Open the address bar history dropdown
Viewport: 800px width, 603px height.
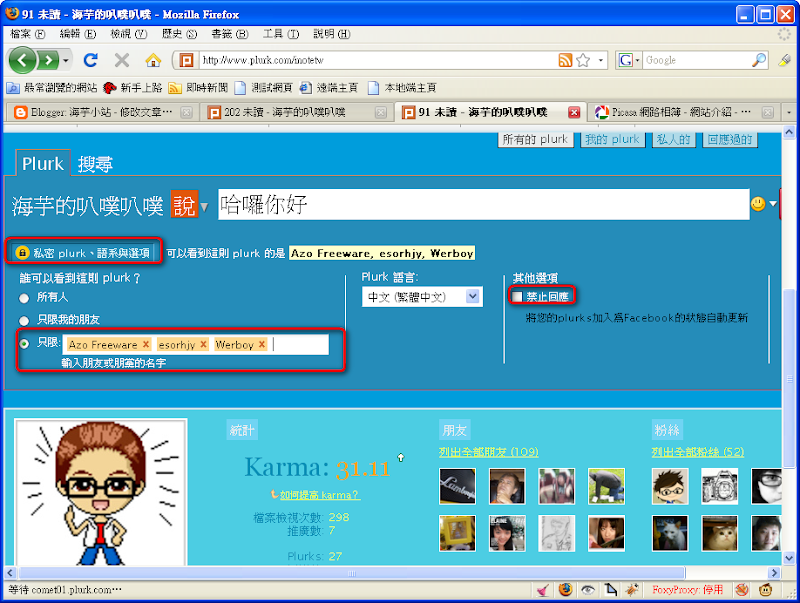coord(601,60)
